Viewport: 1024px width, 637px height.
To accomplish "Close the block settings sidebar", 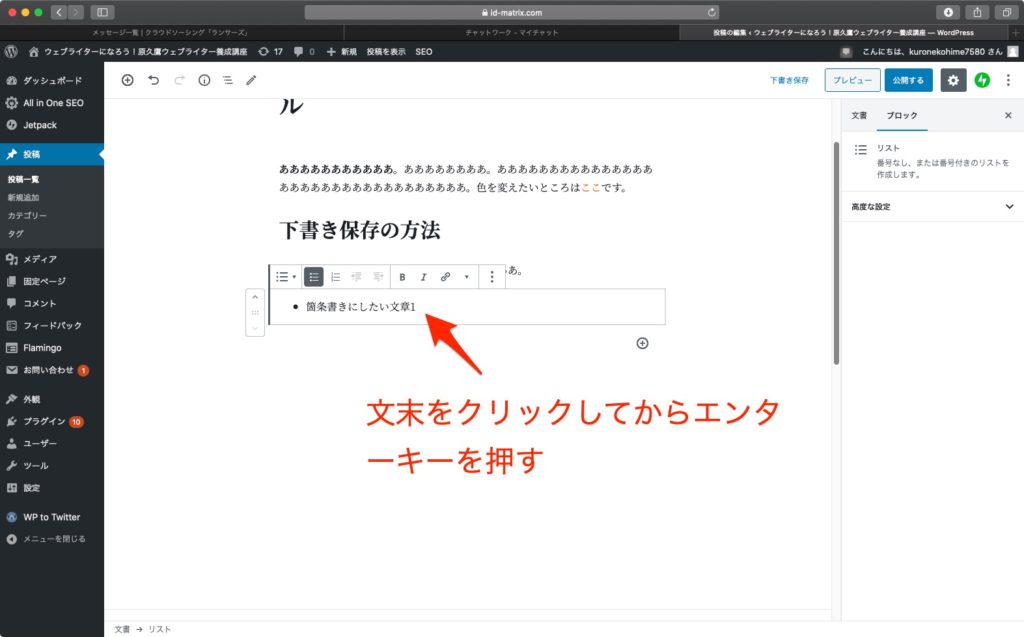I will pyautogui.click(x=1008, y=115).
